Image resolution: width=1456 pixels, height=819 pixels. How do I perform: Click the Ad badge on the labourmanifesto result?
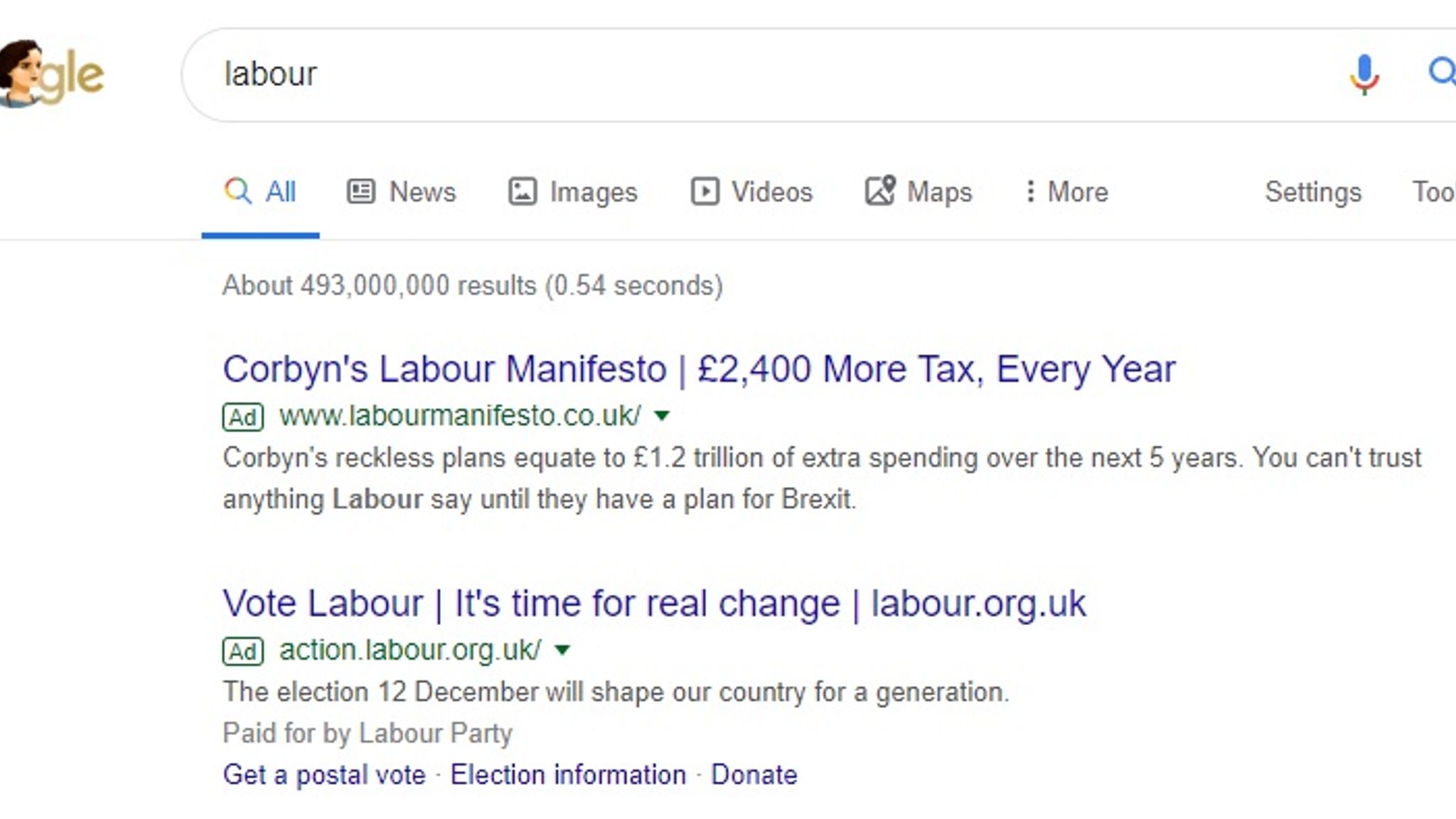click(242, 417)
